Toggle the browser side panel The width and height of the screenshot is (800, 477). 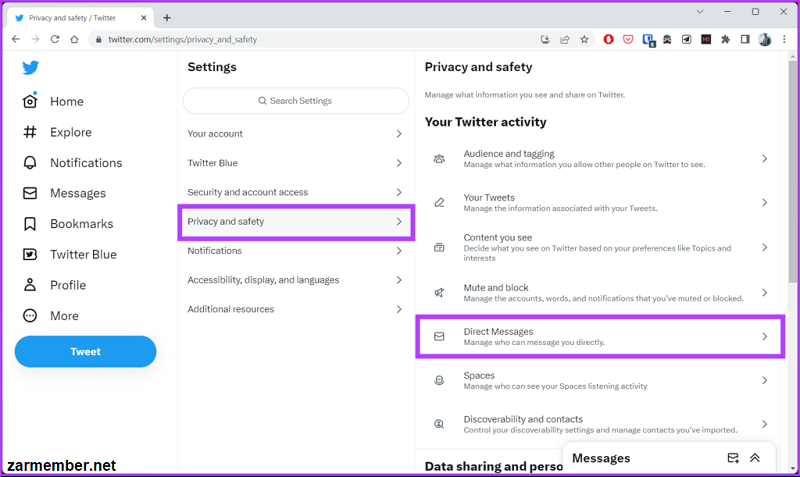click(745, 39)
